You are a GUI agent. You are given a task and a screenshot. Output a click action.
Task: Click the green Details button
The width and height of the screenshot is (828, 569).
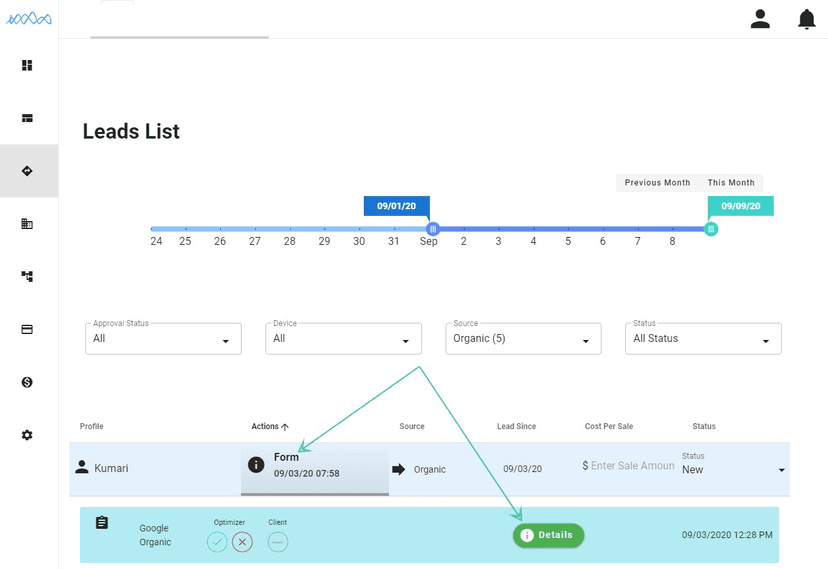pyautogui.click(x=548, y=535)
